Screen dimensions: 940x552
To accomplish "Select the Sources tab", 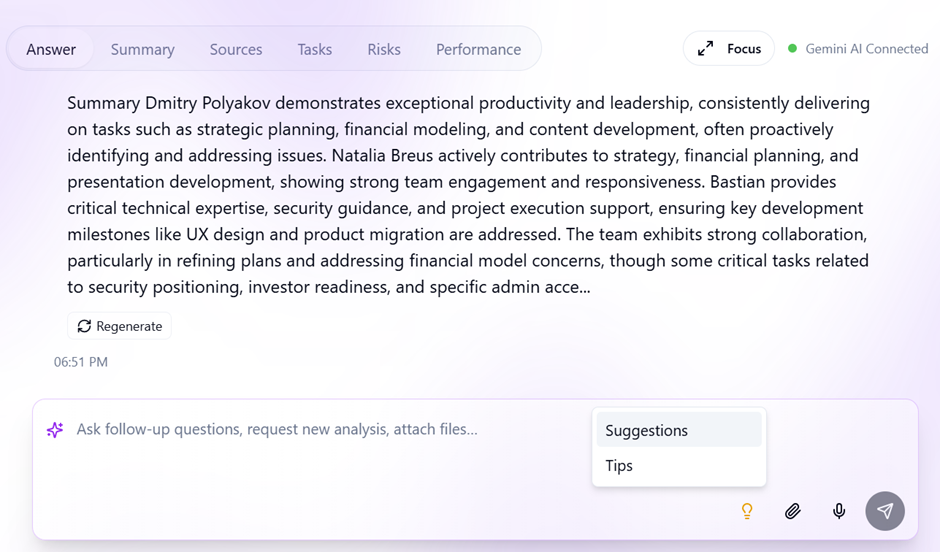I will (236, 49).
